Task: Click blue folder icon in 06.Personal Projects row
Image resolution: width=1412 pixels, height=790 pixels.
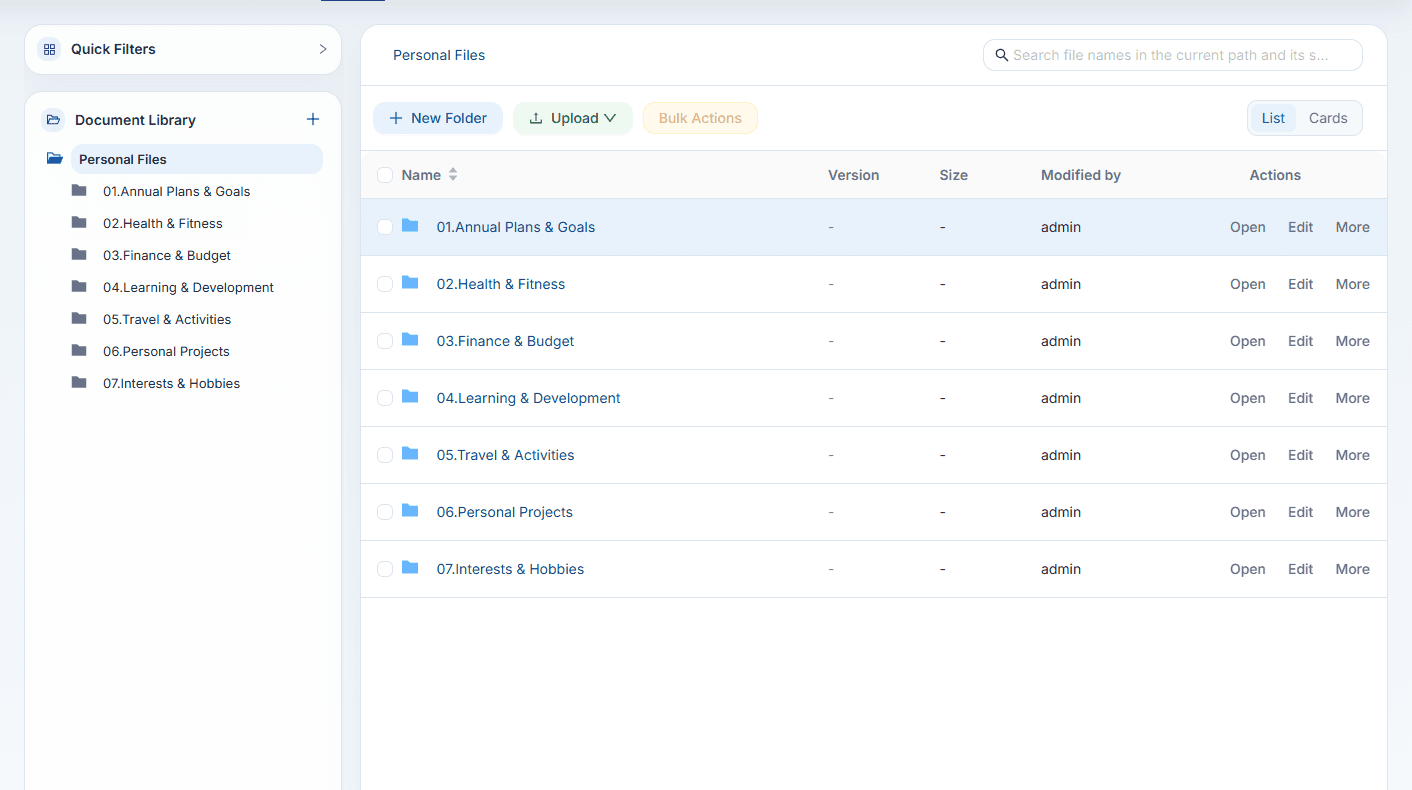Action: click(x=410, y=510)
